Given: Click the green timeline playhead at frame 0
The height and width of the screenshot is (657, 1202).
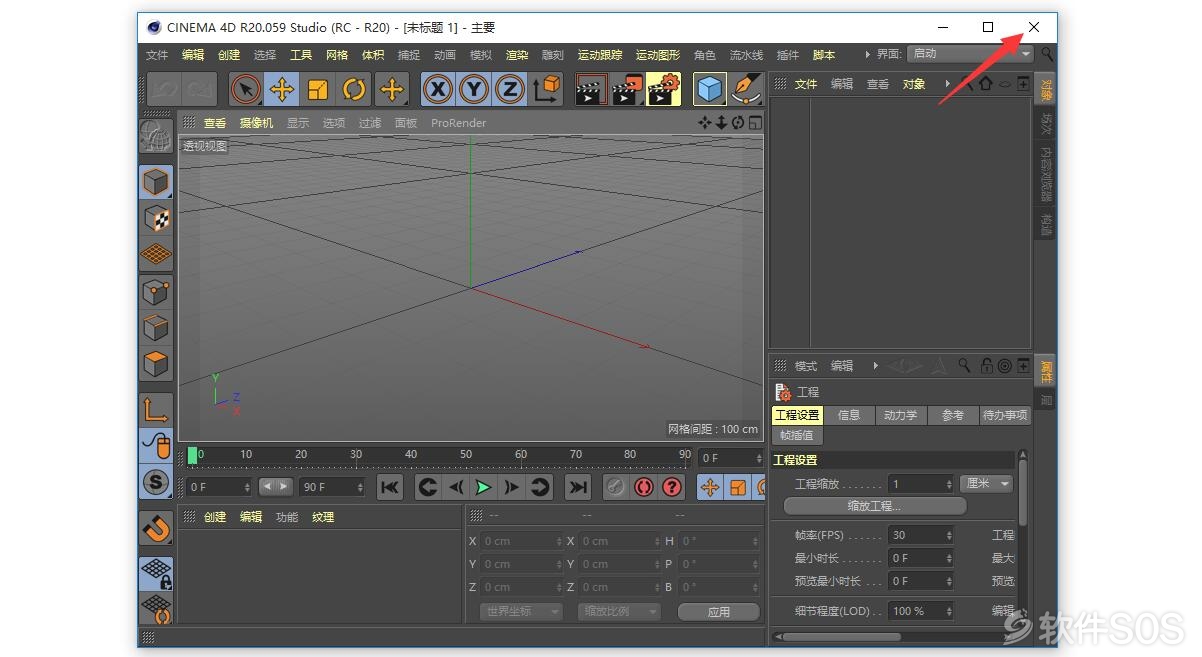Looking at the screenshot, I should click(193, 456).
